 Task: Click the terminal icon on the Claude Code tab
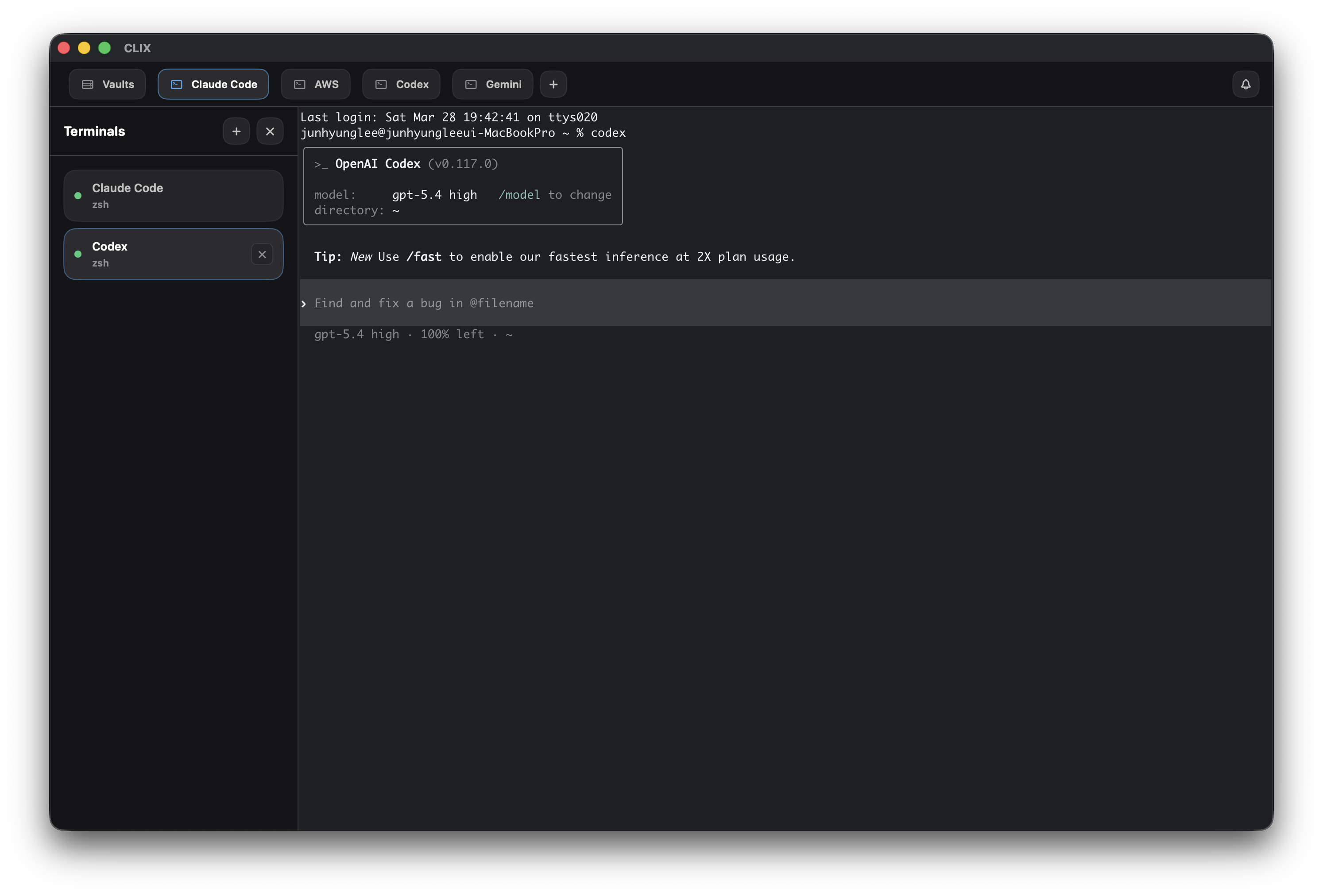click(x=176, y=84)
